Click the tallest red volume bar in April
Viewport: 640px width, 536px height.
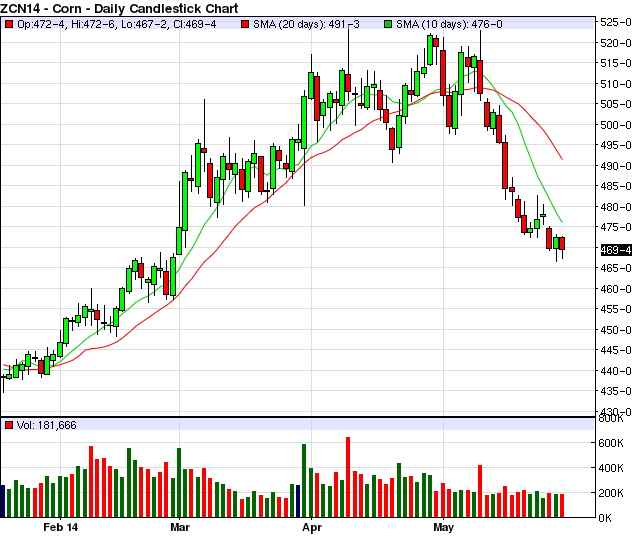tap(348, 477)
